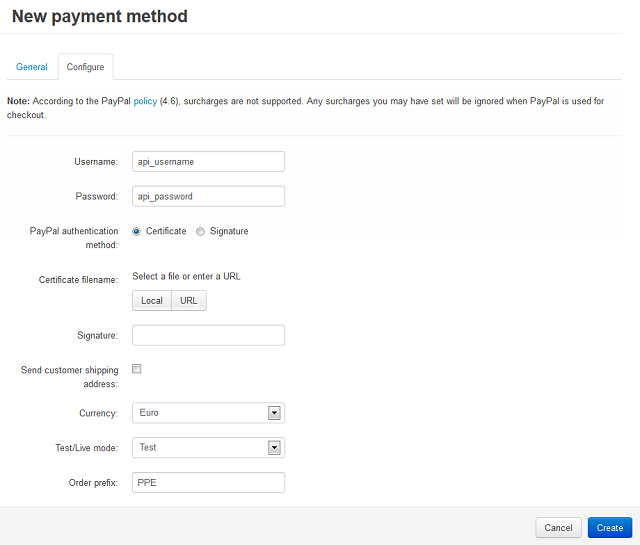Click the empty Signature input field

tap(209, 335)
